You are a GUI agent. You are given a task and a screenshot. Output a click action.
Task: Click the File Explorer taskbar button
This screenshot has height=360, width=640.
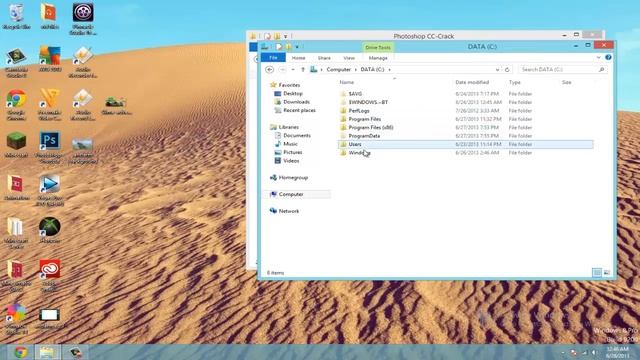coord(47,352)
